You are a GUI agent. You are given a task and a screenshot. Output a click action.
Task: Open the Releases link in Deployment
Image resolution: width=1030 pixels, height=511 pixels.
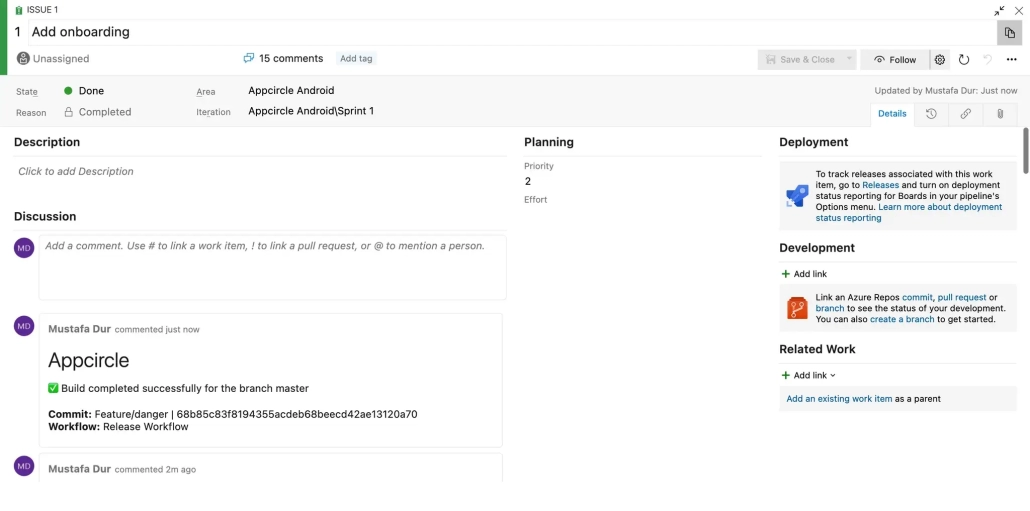point(880,185)
